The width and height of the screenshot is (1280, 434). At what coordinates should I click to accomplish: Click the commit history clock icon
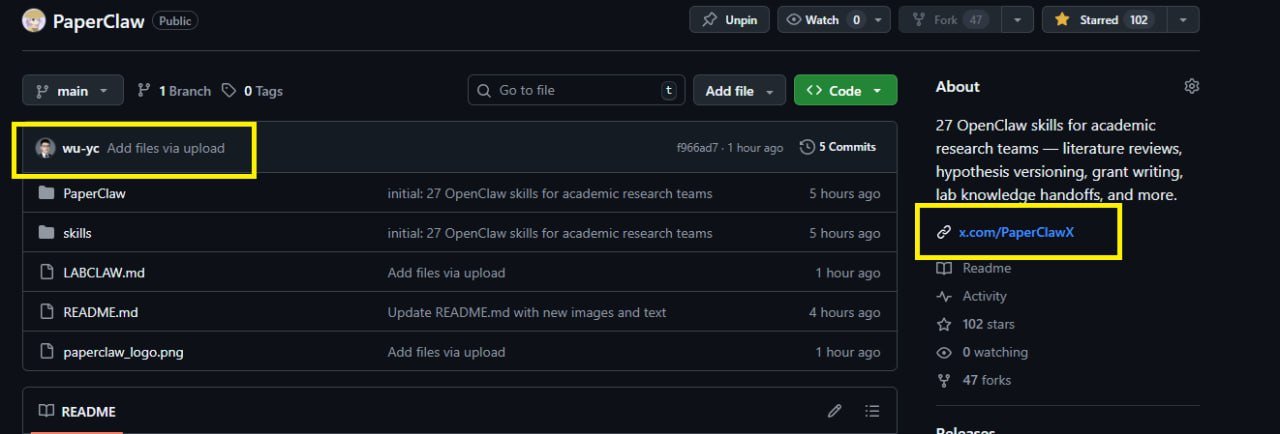pyautogui.click(x=808, y=147)
